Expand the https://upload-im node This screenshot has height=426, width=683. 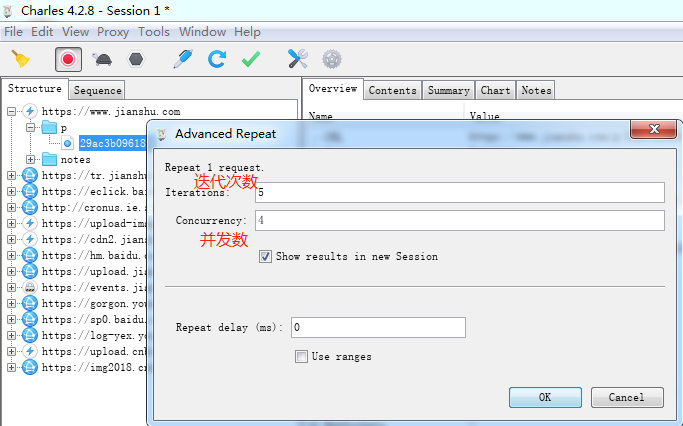(x=12, y=223)
